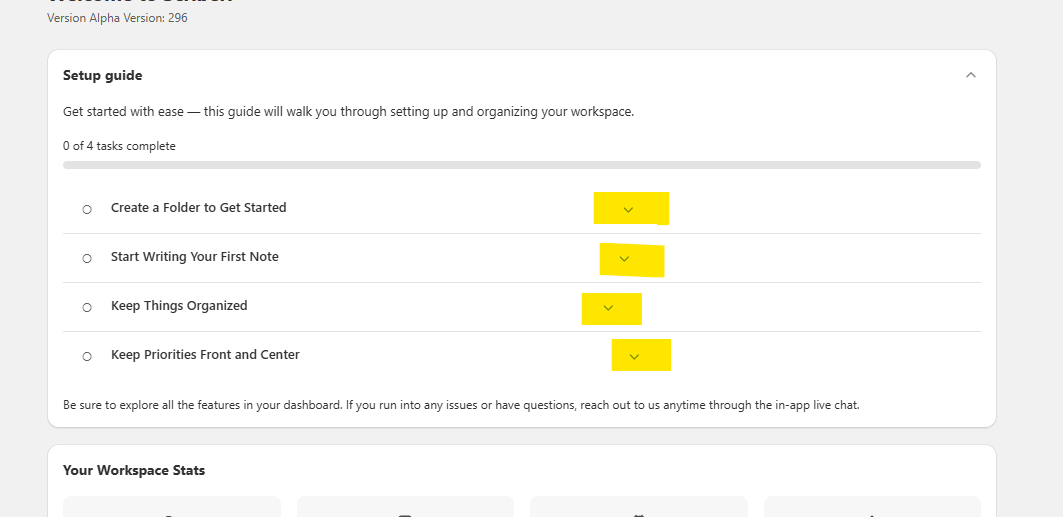Screen dimensions: 1063x517
Task: Select the Start Writing Your First Note title
Action: pyautogui.click(x=194, y=257)
